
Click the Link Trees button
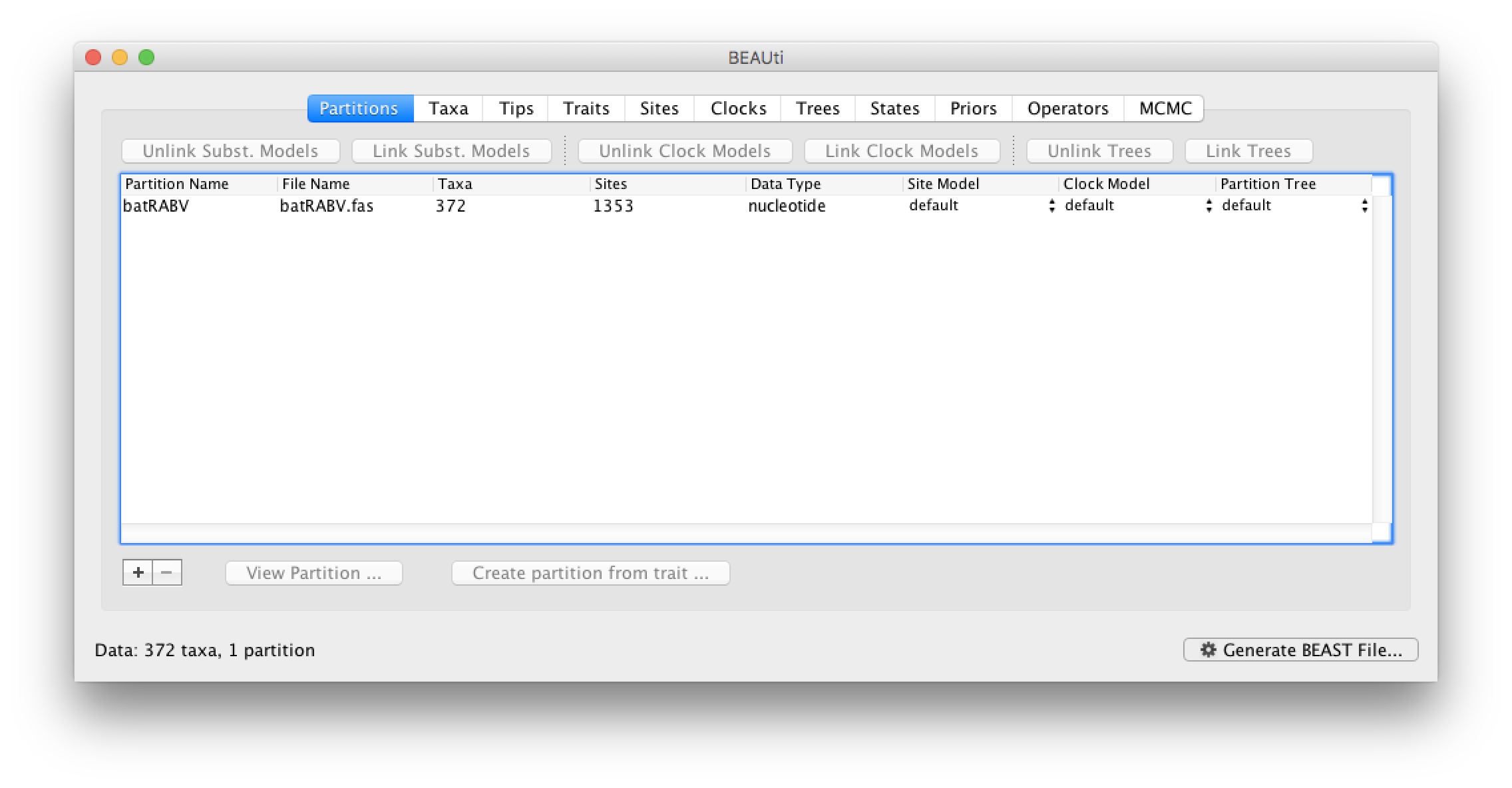pyautogui.click(x=1248, y=151)
